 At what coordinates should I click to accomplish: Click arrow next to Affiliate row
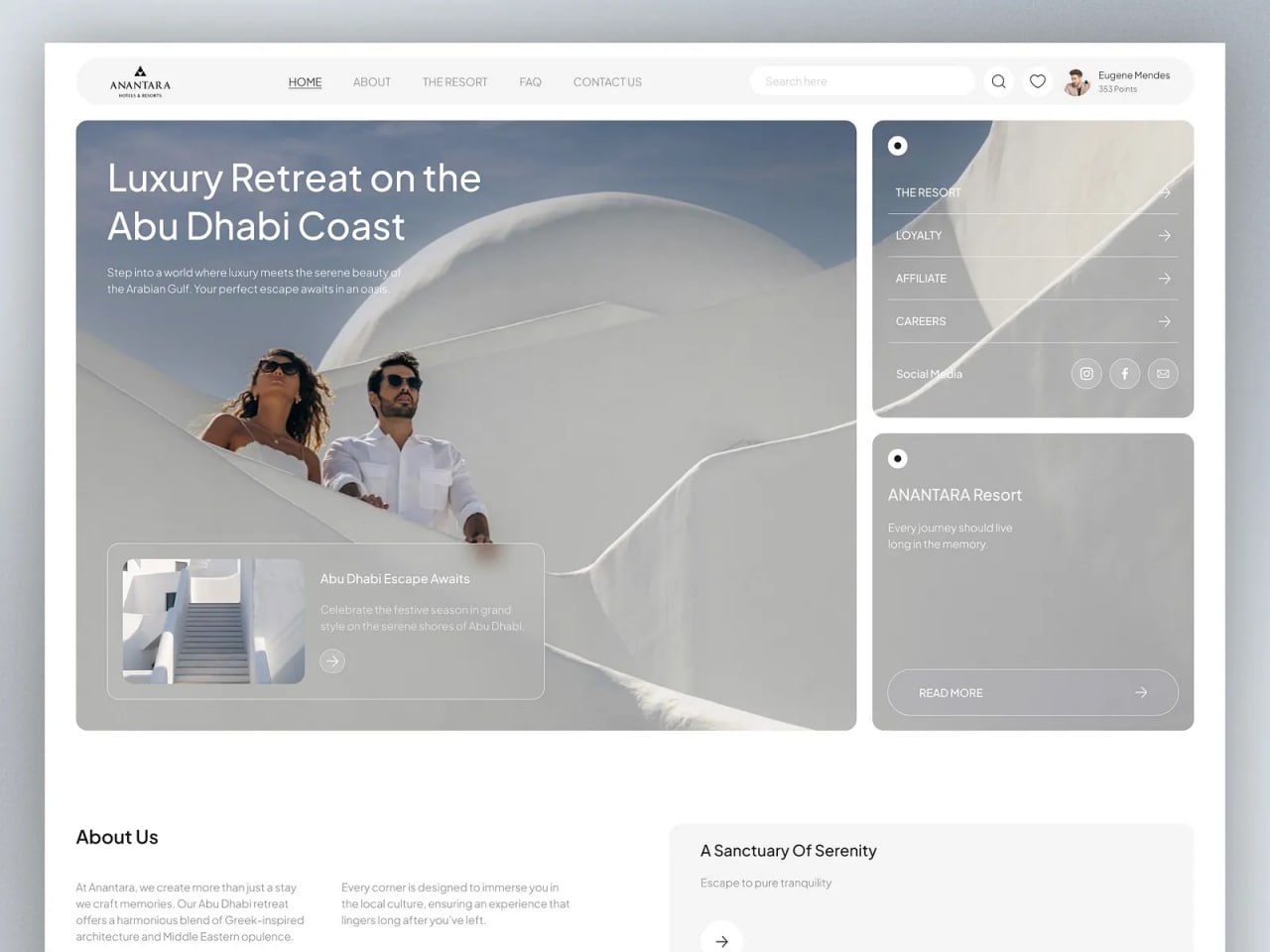[1165, 279]
